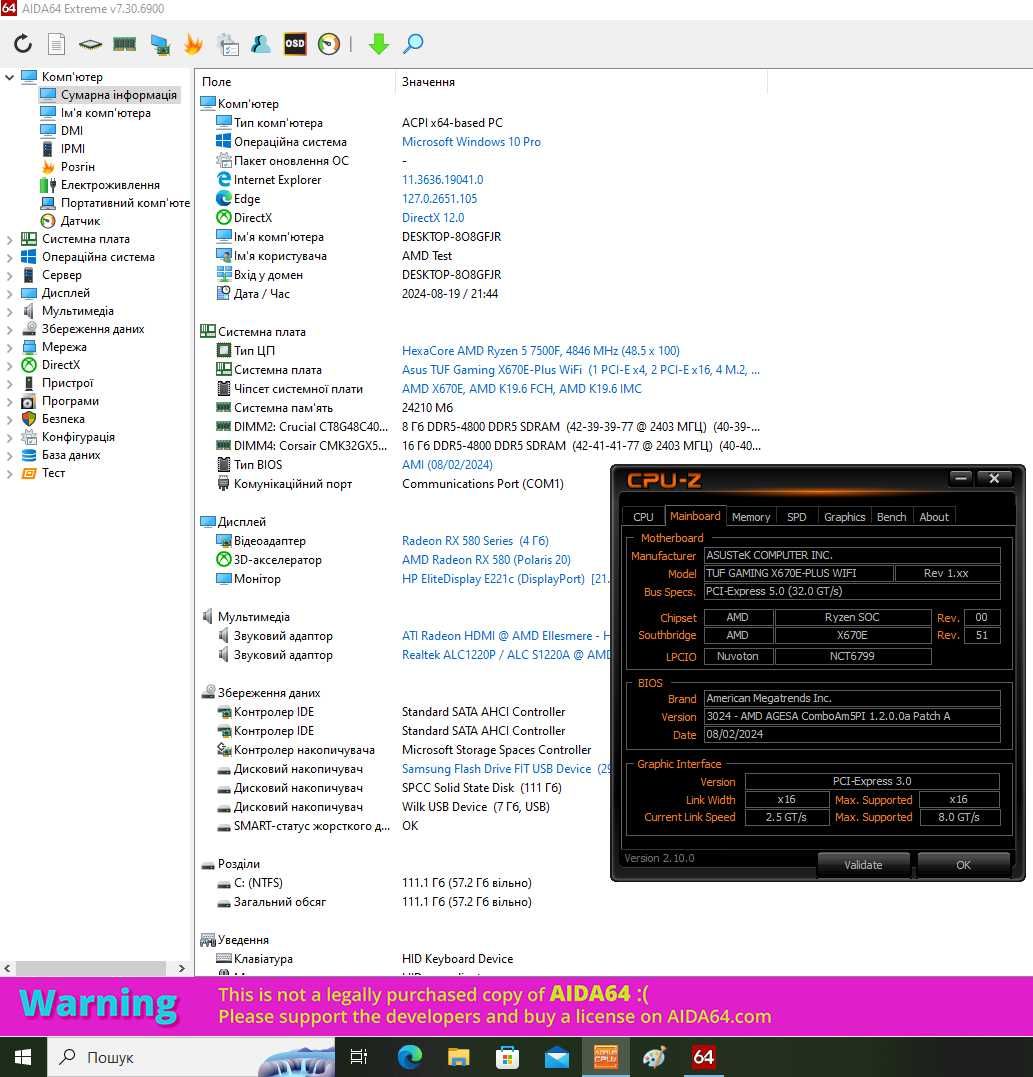The height and width of the screenshot is (1077, 1033).
Task: Open DirectX 12.0 link
Action: (x=433, y=218)
